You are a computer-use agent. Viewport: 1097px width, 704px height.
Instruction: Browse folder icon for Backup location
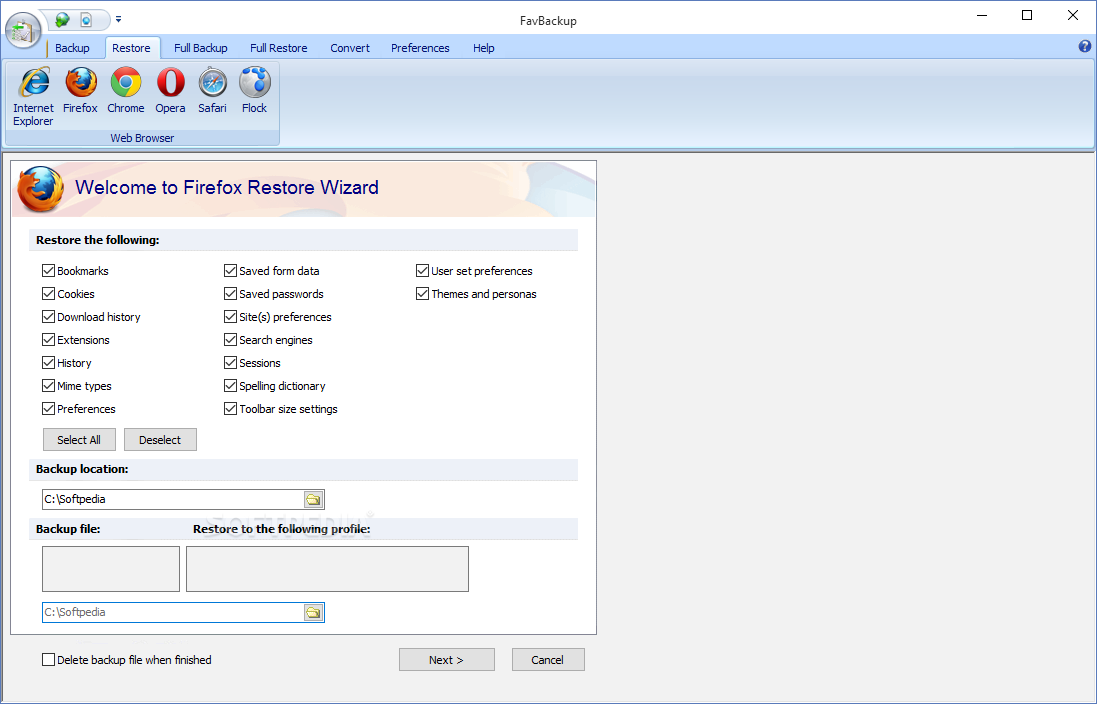pos(313,500)
